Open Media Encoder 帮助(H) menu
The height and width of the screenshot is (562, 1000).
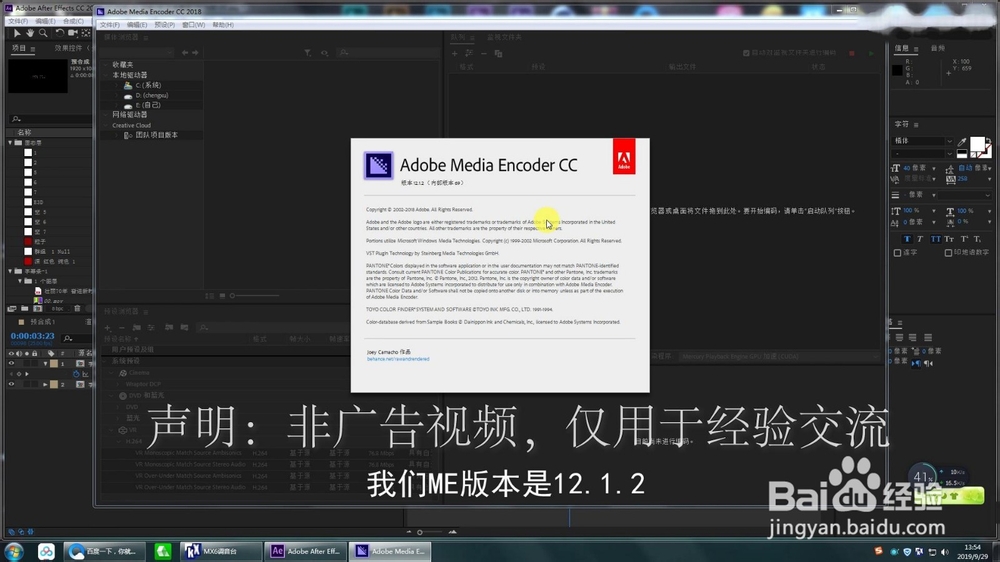coord(223,25)
